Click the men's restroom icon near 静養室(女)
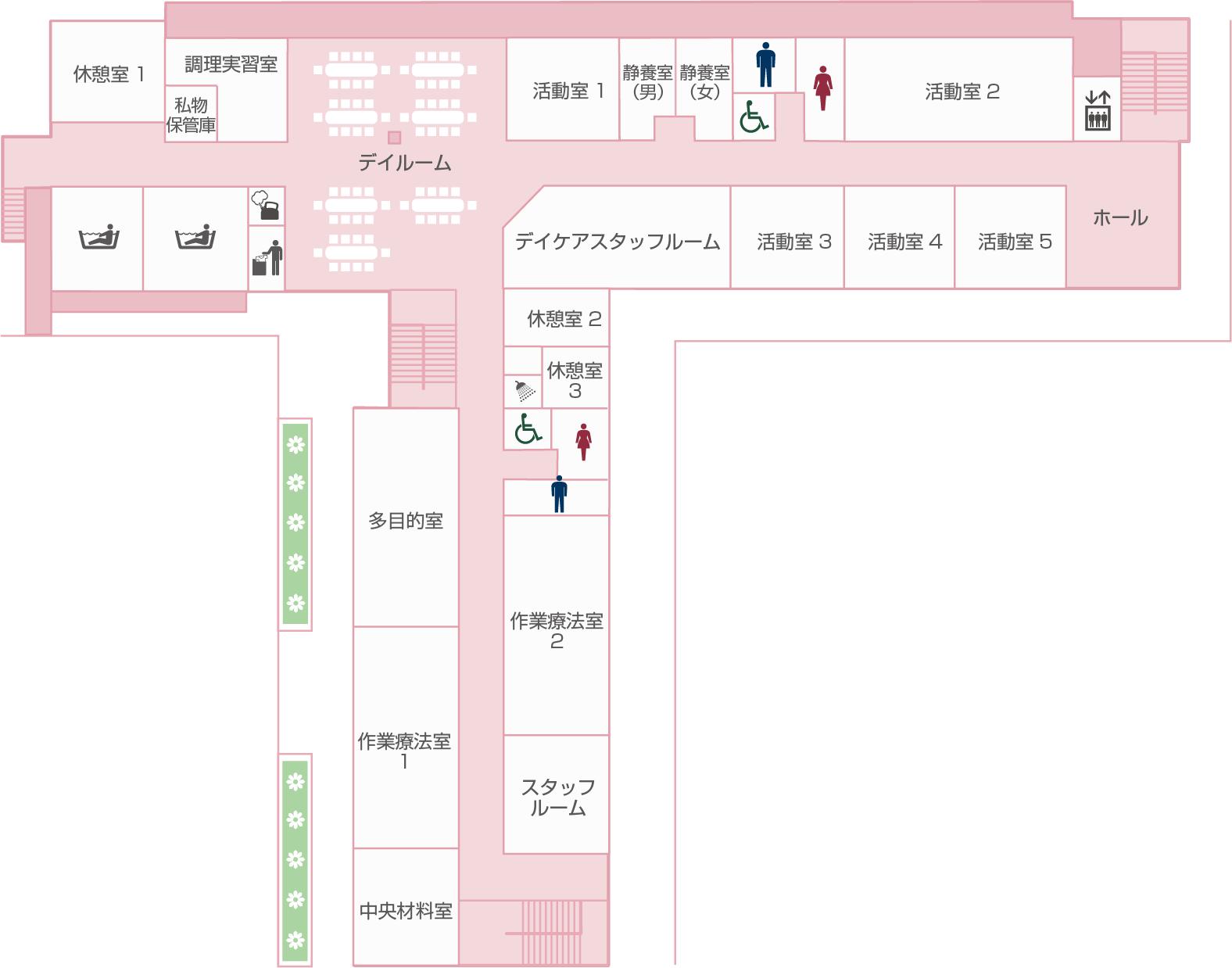This screenshot has width=1232, height=968. tap(766, 64)
